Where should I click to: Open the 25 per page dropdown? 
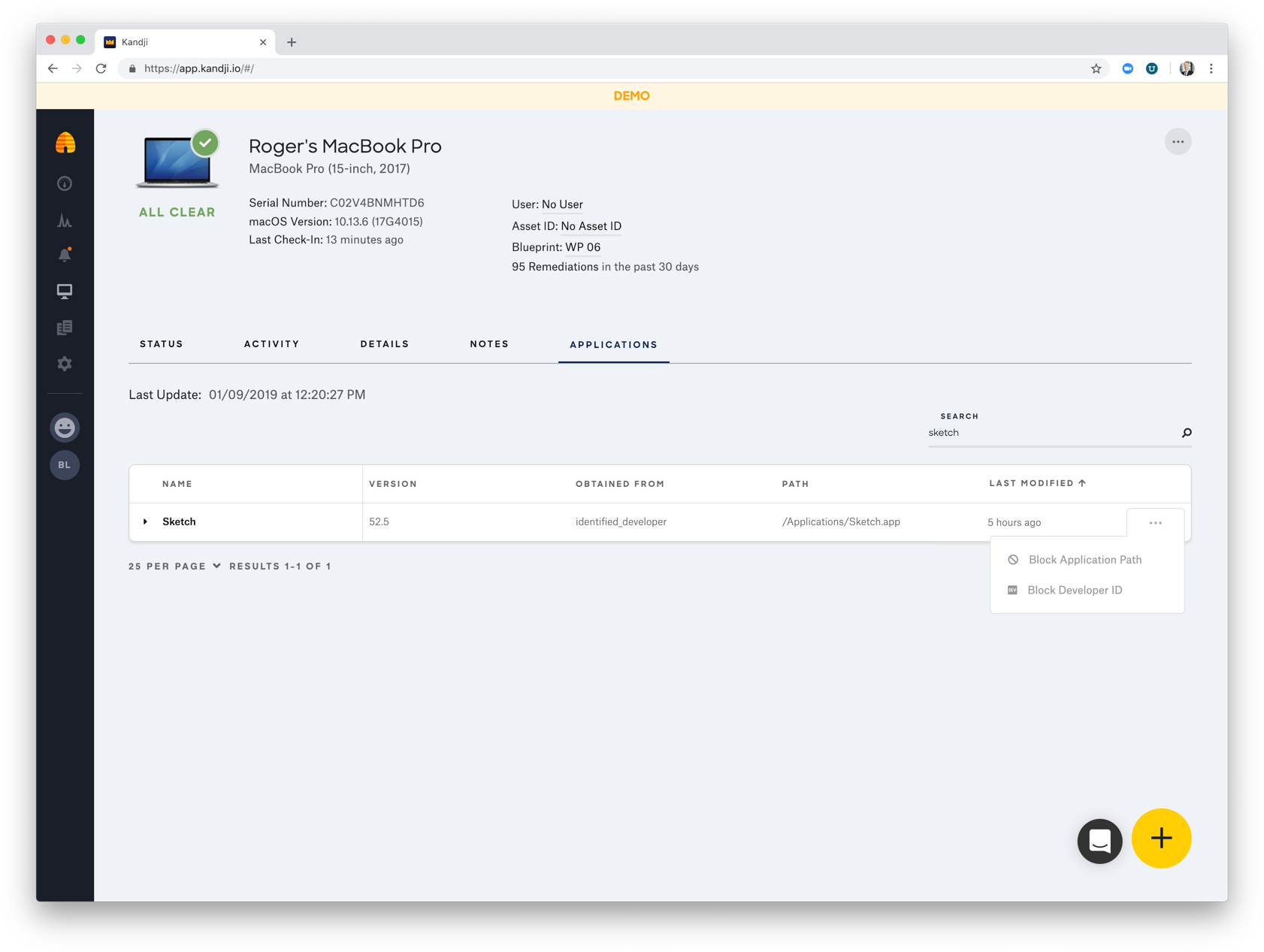coord(174,567)
